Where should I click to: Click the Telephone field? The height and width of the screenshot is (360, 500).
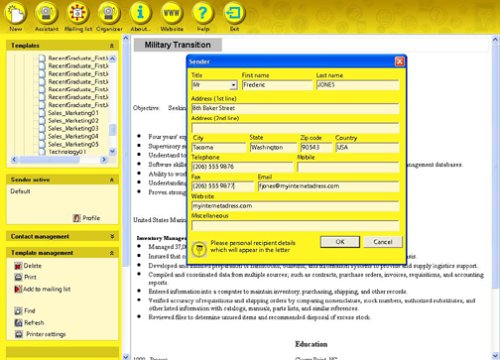click(242, 167)
